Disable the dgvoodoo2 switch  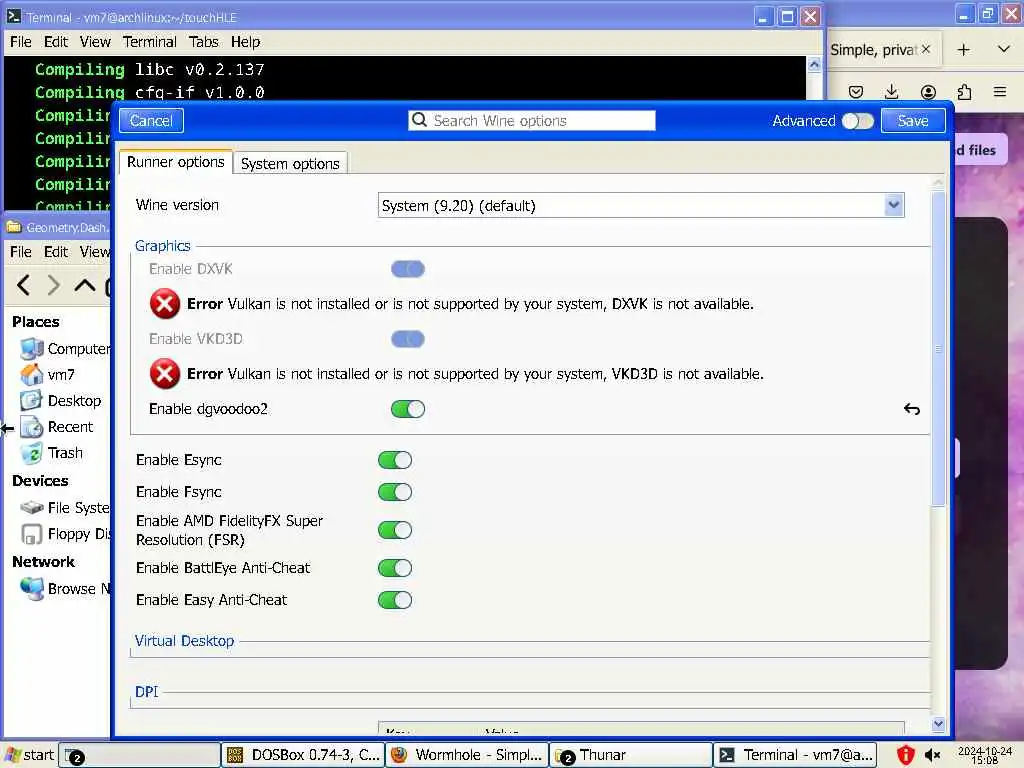tap(408, 409)
